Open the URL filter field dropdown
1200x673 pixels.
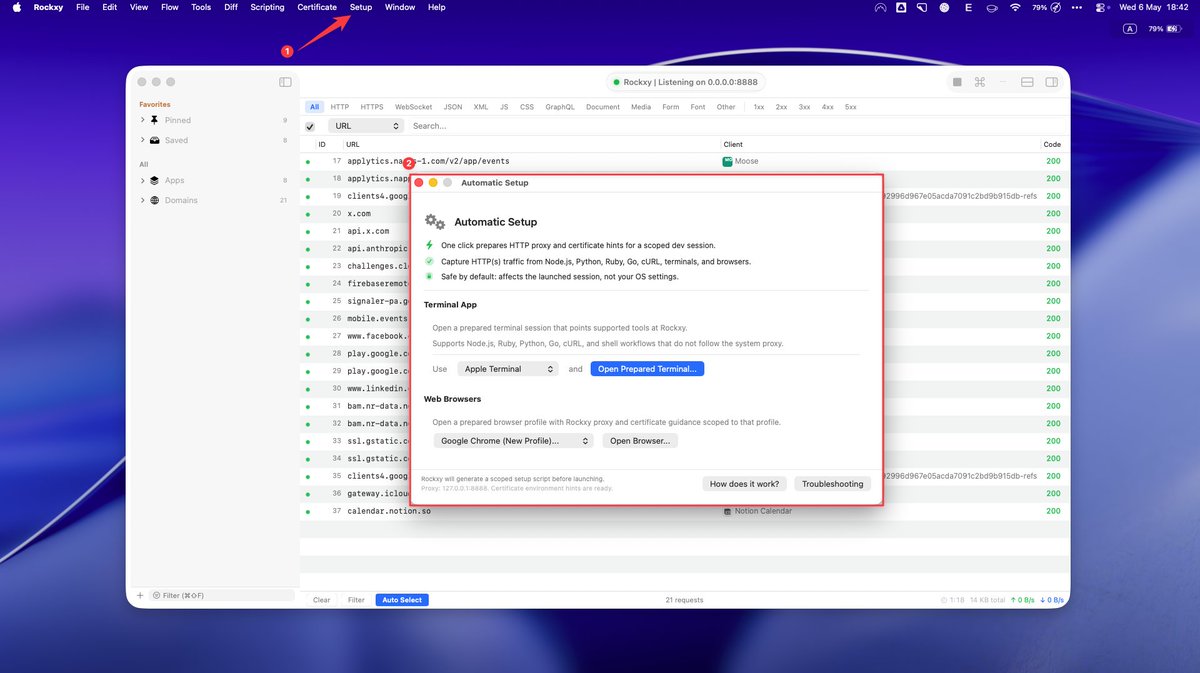pos(366,126)
